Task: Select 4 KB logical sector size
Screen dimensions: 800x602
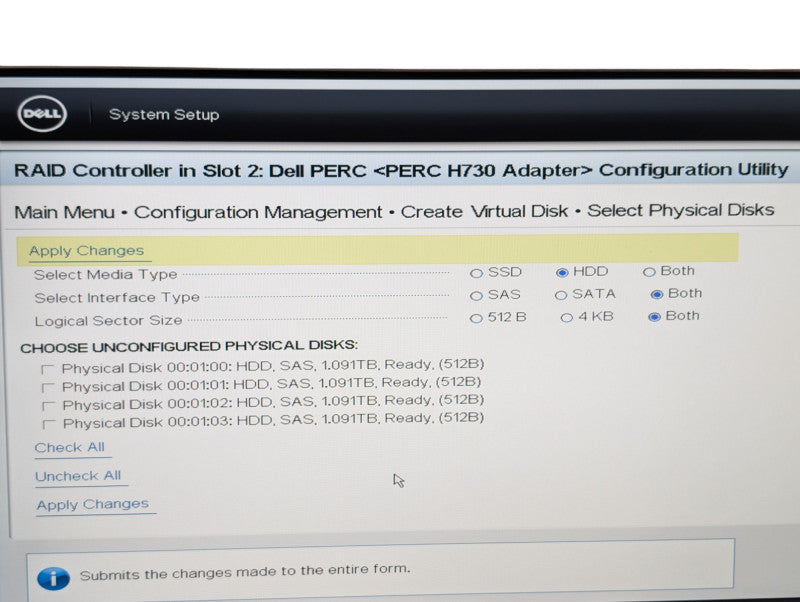Action: pyautogui.click(x=566, y=318)
